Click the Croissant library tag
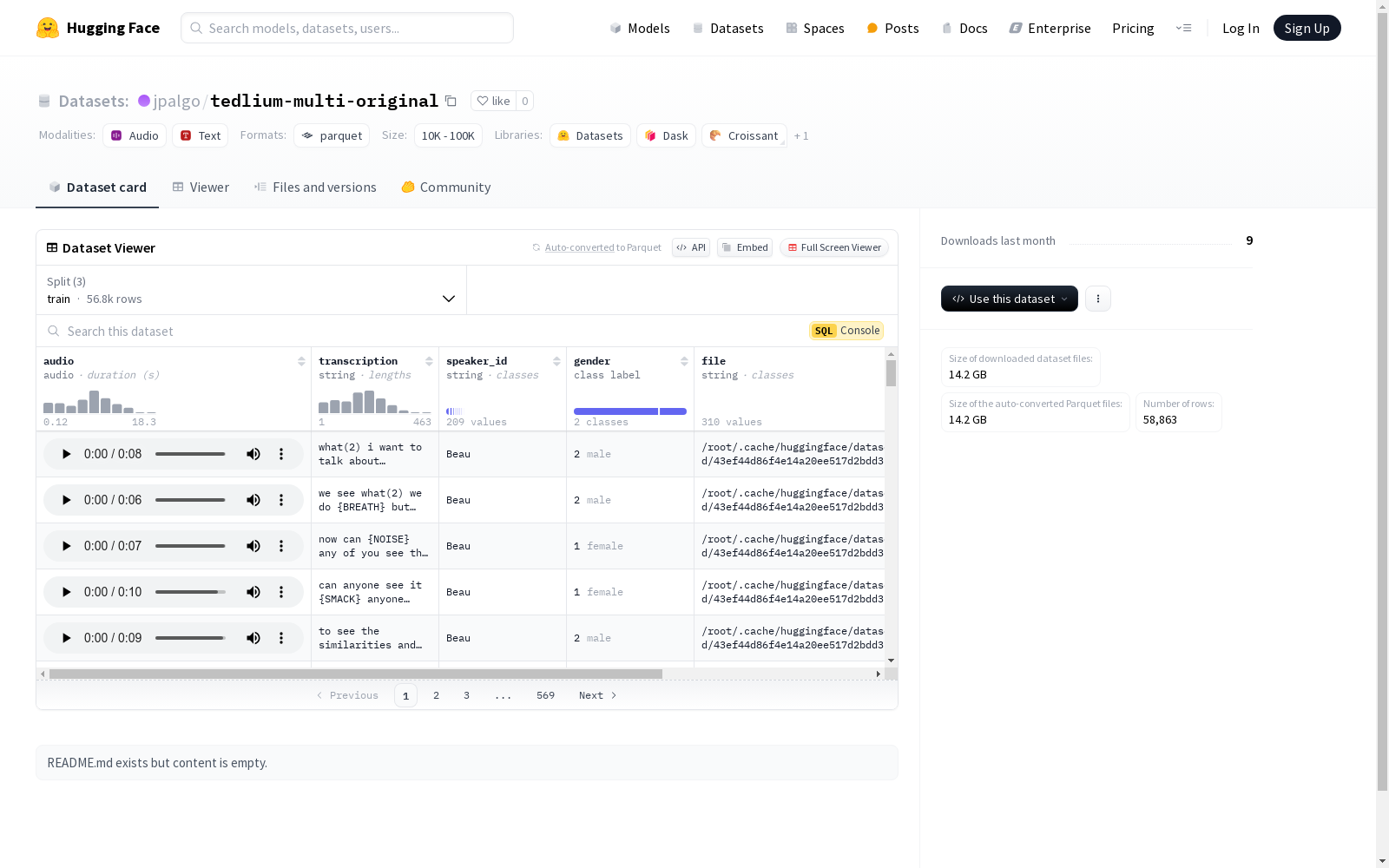Screen dimensions: 1389x868 pos(744,135)
